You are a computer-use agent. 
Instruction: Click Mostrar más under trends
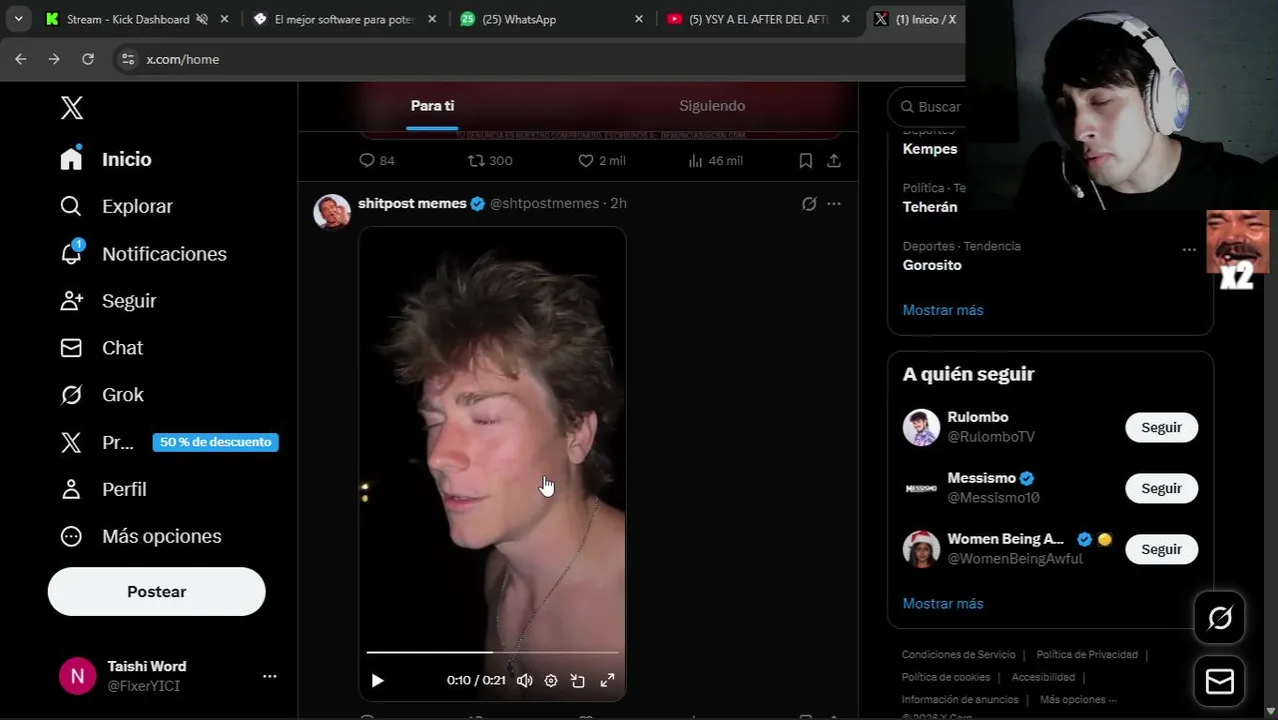tap(943, 310)
